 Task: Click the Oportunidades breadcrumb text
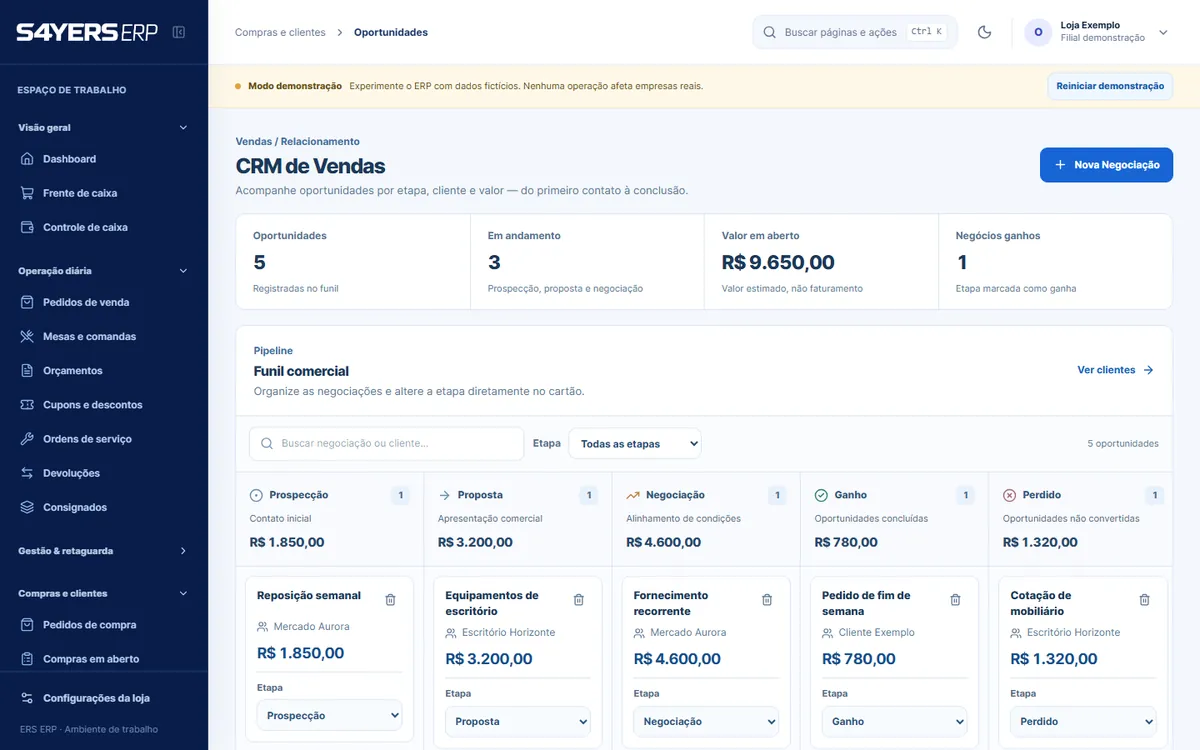click(x=391, y=32)
